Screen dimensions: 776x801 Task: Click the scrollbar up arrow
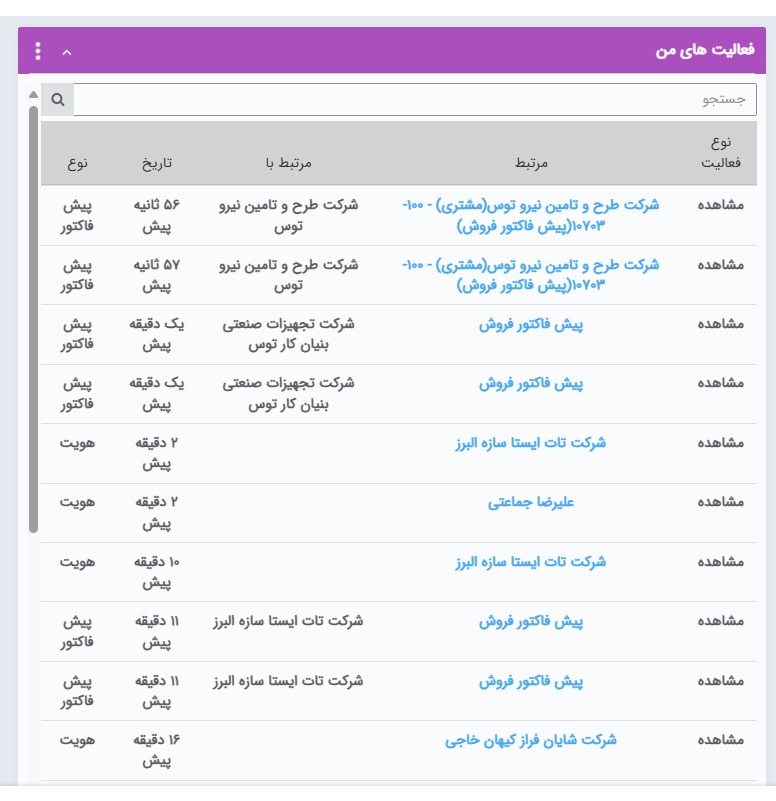33,95
